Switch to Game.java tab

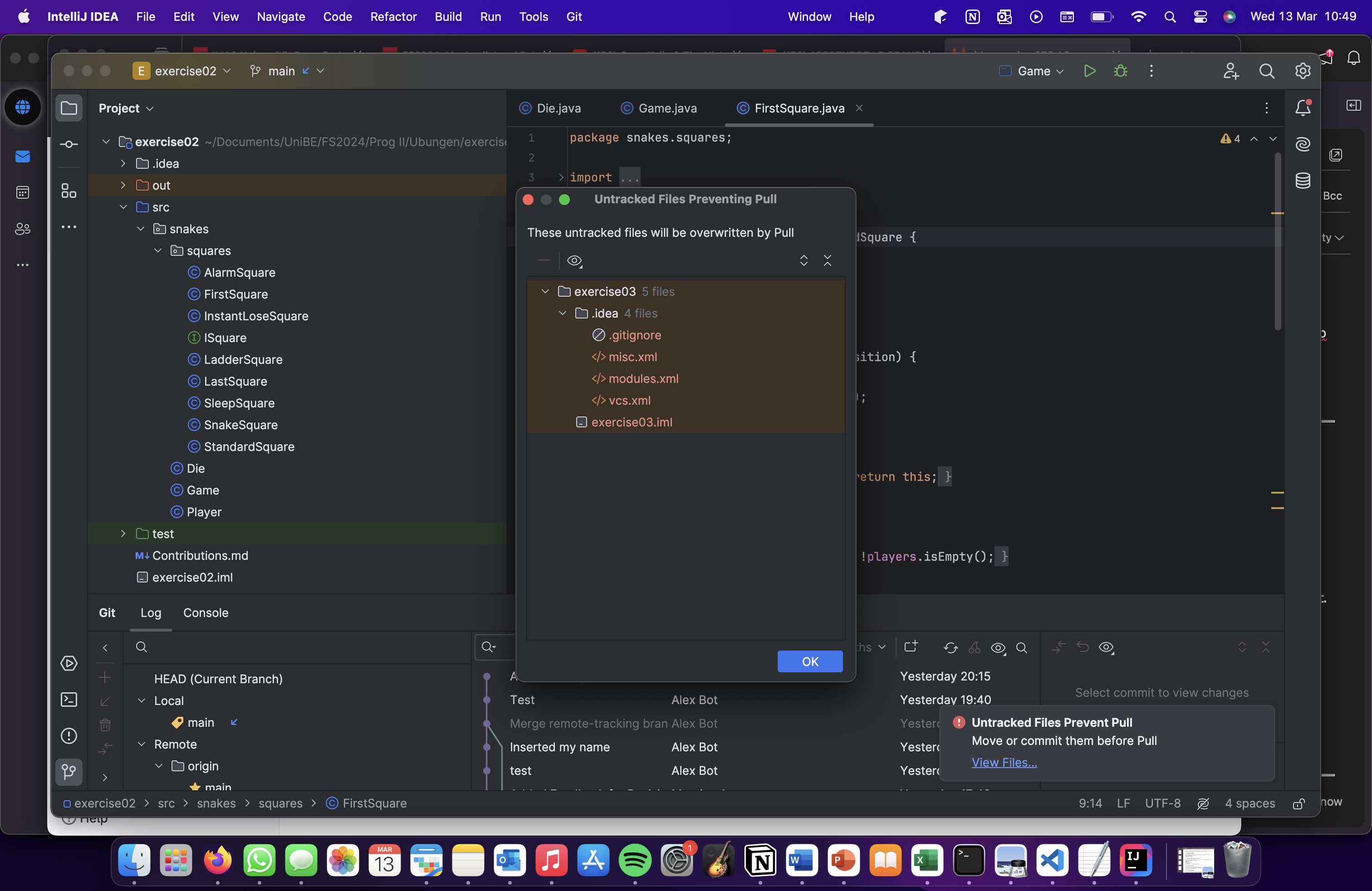click(x=659, y=108)
